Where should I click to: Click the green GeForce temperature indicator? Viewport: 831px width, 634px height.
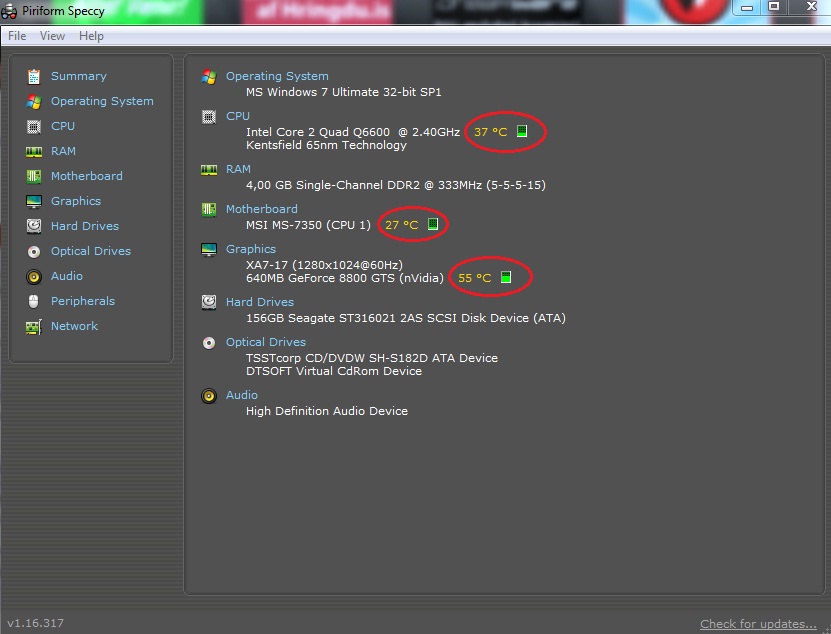(x=506, y=277)
